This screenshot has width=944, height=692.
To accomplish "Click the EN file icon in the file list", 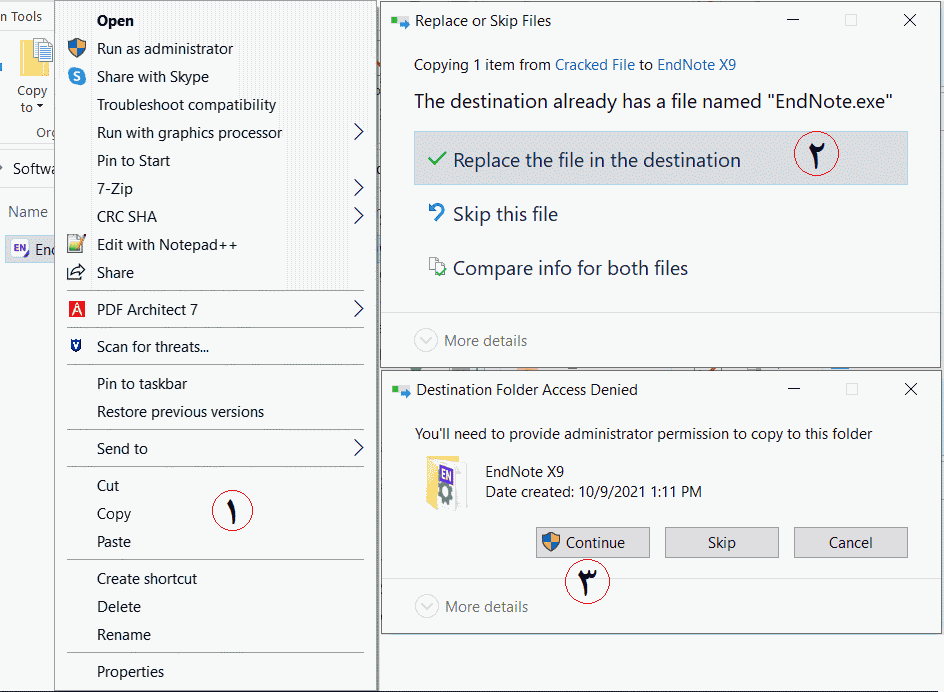I will coord(20,249).
